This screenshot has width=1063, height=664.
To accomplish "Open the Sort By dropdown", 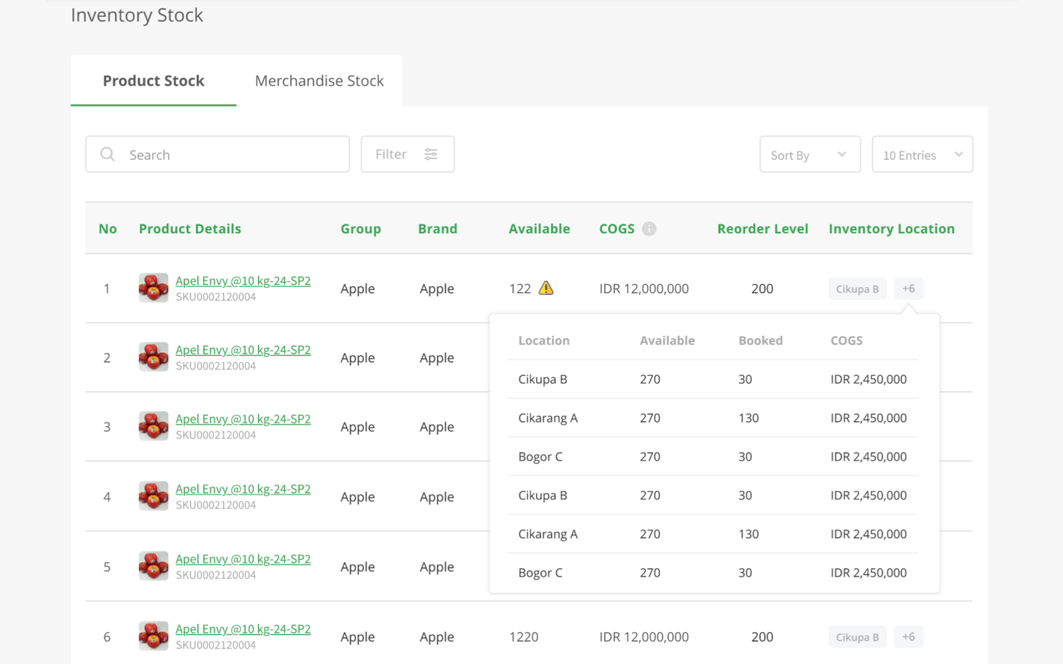I will pyautogui.click(x=809, y=155).
